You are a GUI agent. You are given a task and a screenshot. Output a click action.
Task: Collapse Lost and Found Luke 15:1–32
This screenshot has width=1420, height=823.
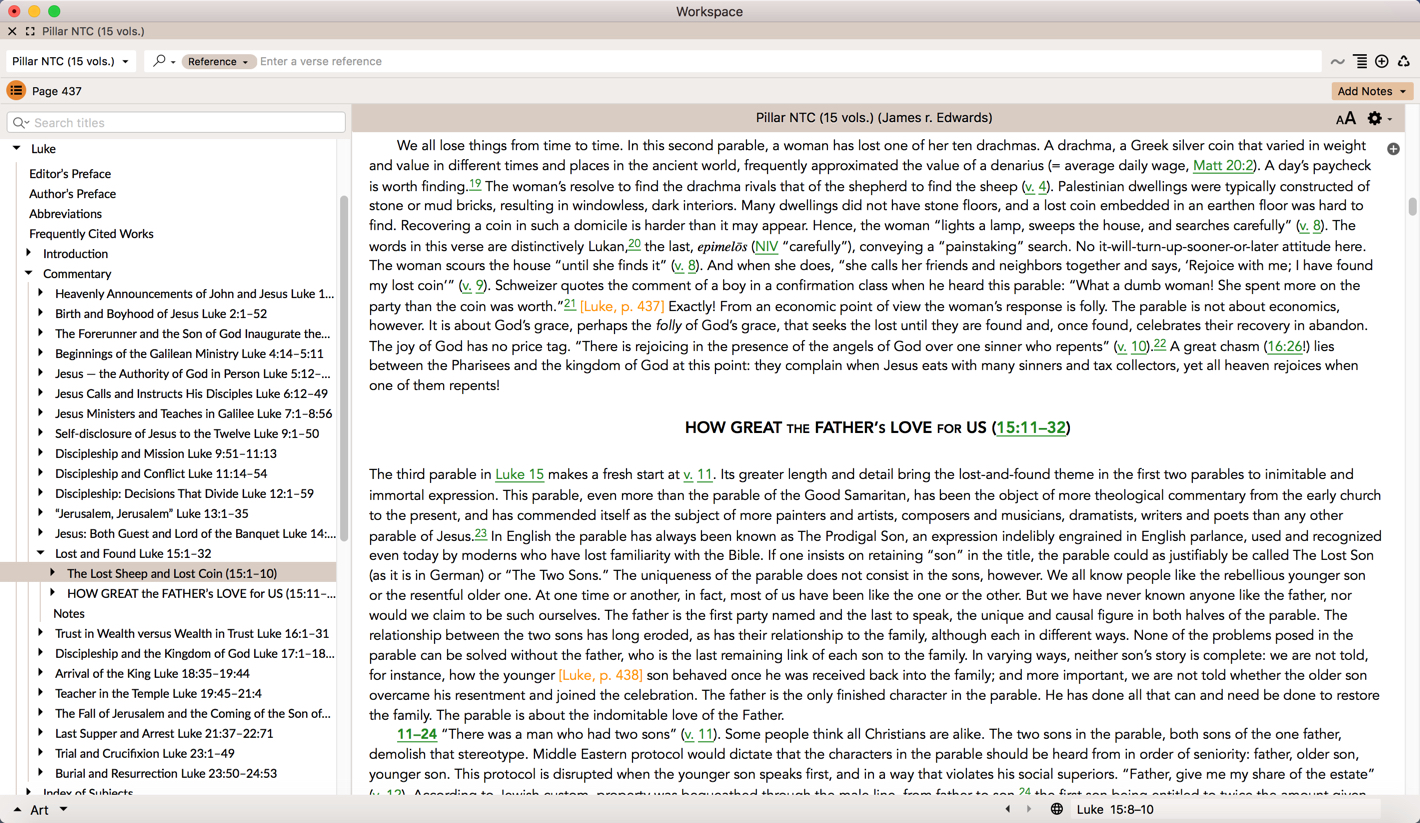click(41, 553)
